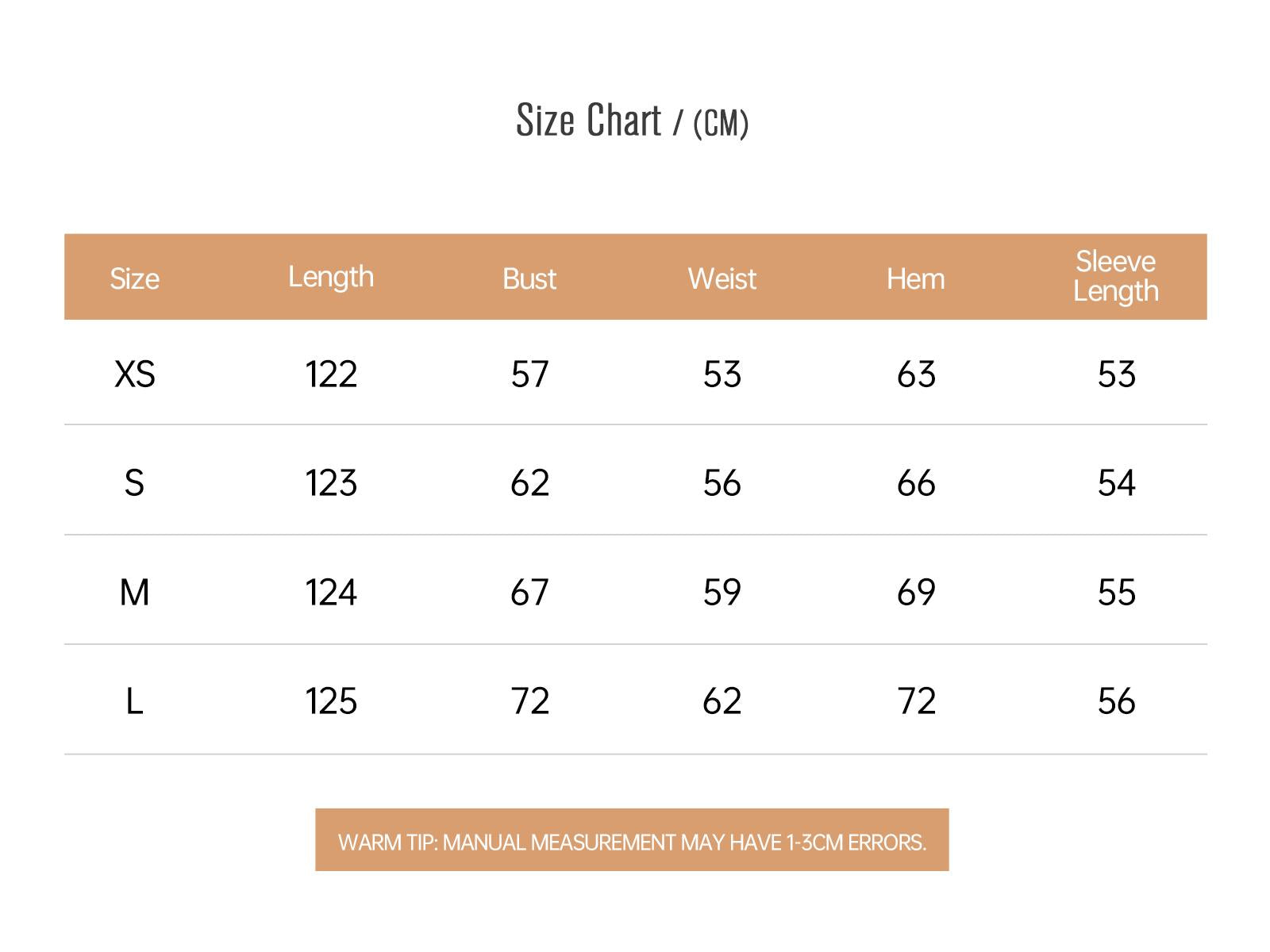Click the S hem value 66
Screen dimensions: 1270x952
pyautogui.click(x=916, y=483)
